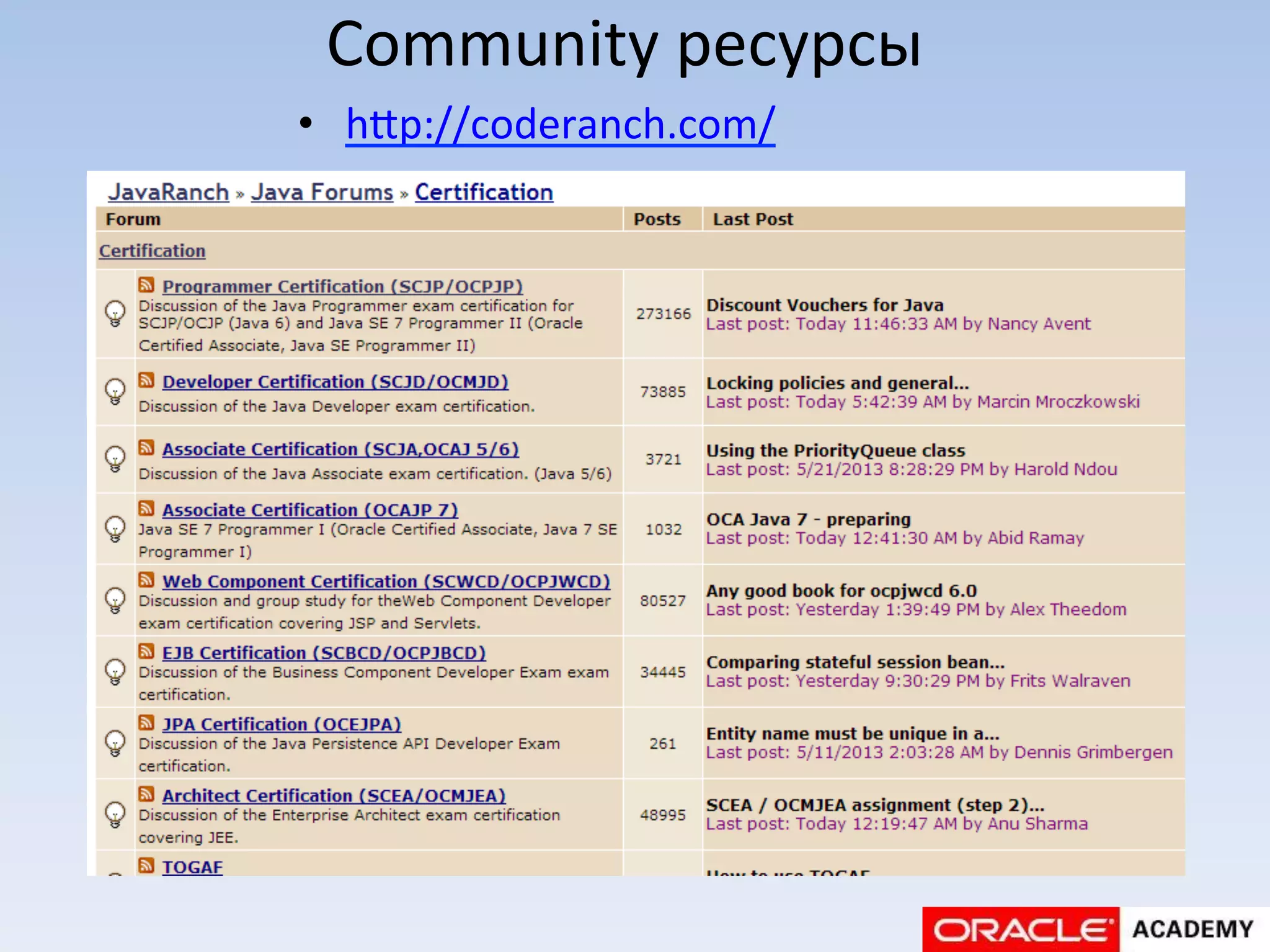This screenshot has width=1270, height=952.
Task: Click lightbulb icon in Associate Certification (SCJA,OCAJ 5/6) row
Action: coord(115,459)
